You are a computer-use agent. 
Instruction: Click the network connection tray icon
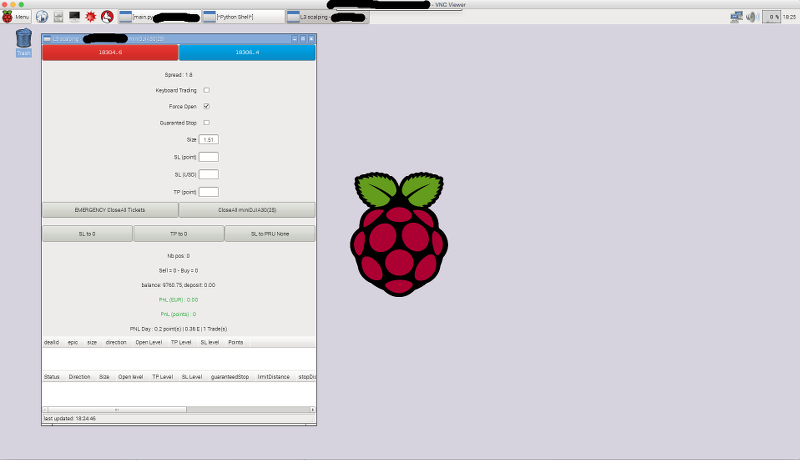pyautogui.click(x=736, y=17)
